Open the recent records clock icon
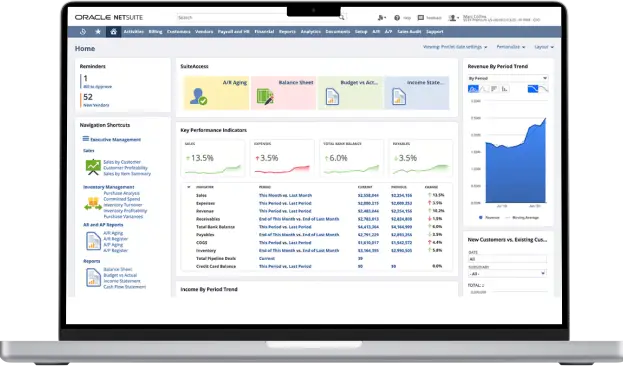This screenshot has height=366, width=623. click(83, 32)
